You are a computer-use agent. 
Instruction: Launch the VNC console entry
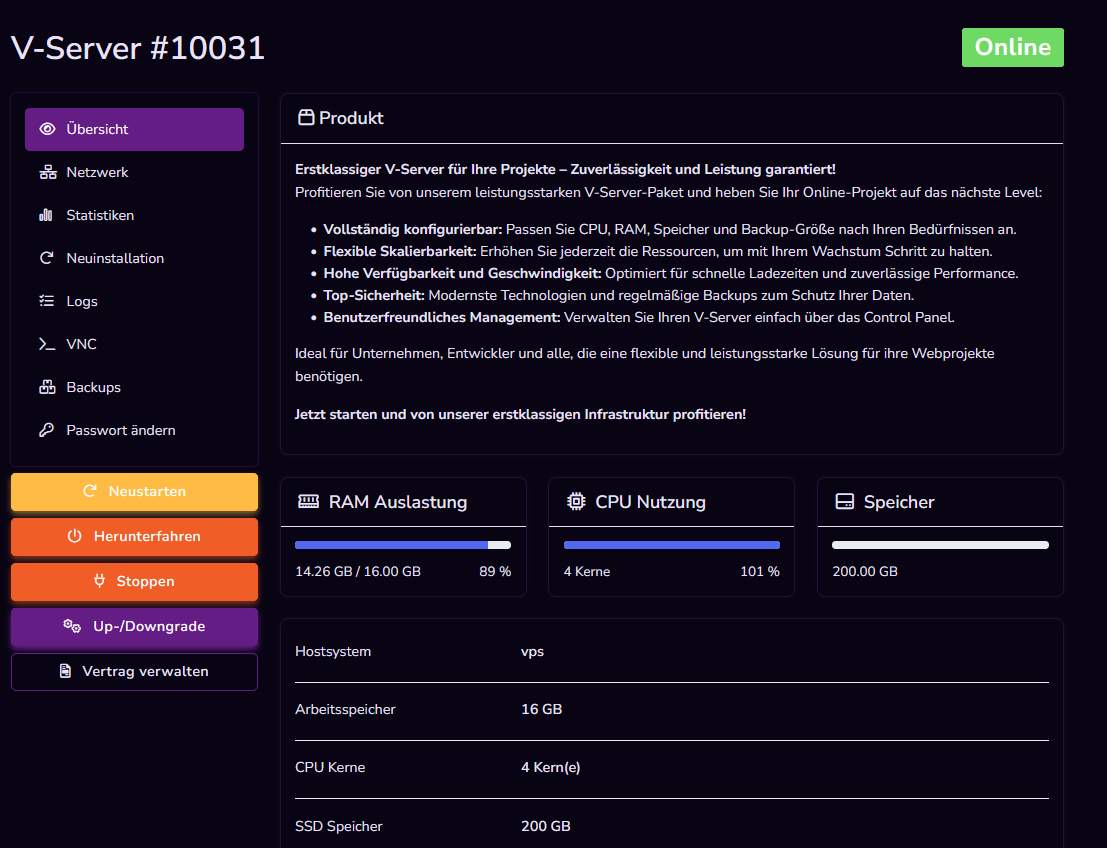pyautogui.click(x=134, y=345)
